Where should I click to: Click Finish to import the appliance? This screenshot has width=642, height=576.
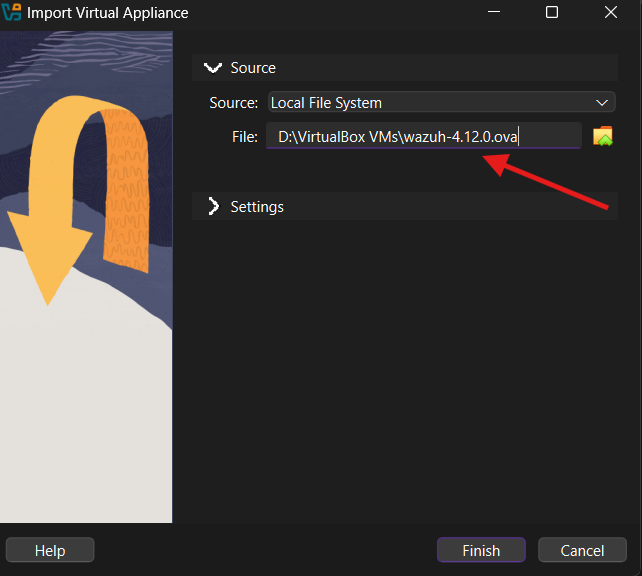pos(481,550)
